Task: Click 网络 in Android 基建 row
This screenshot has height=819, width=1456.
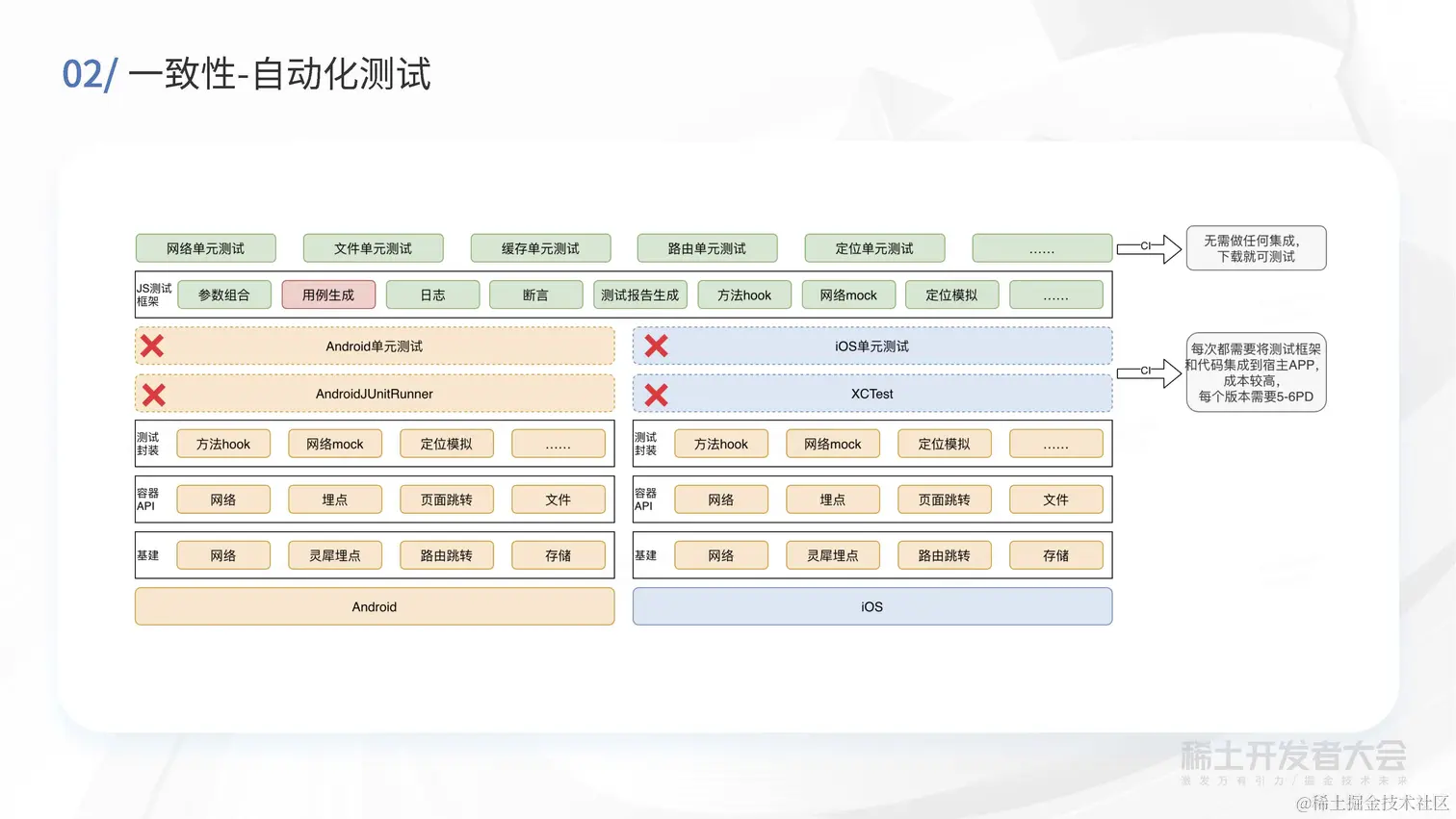Action: [x=223, y=555]
